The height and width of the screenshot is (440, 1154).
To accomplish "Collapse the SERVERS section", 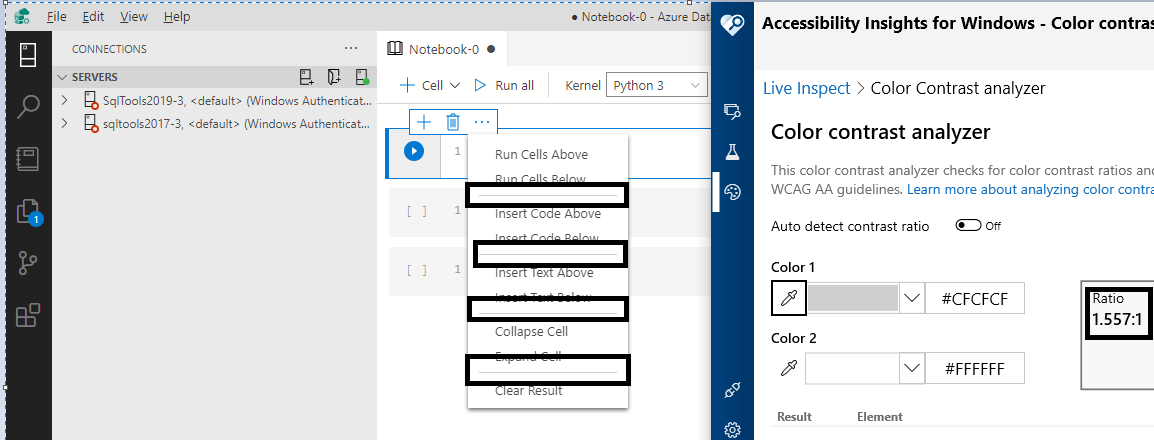I will coord(63,77).
